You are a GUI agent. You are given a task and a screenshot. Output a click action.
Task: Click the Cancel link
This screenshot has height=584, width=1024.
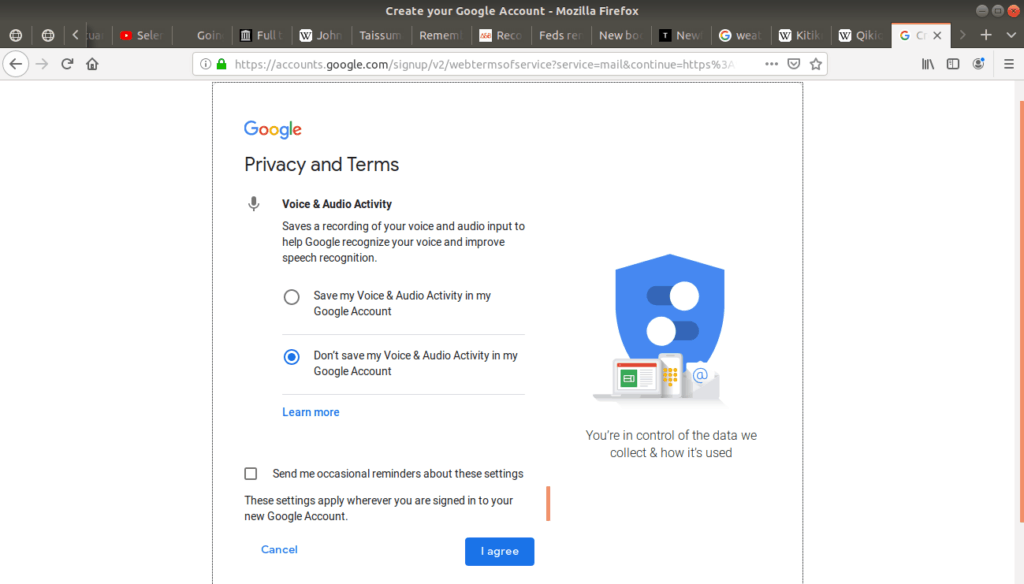(x=280, y=549)
